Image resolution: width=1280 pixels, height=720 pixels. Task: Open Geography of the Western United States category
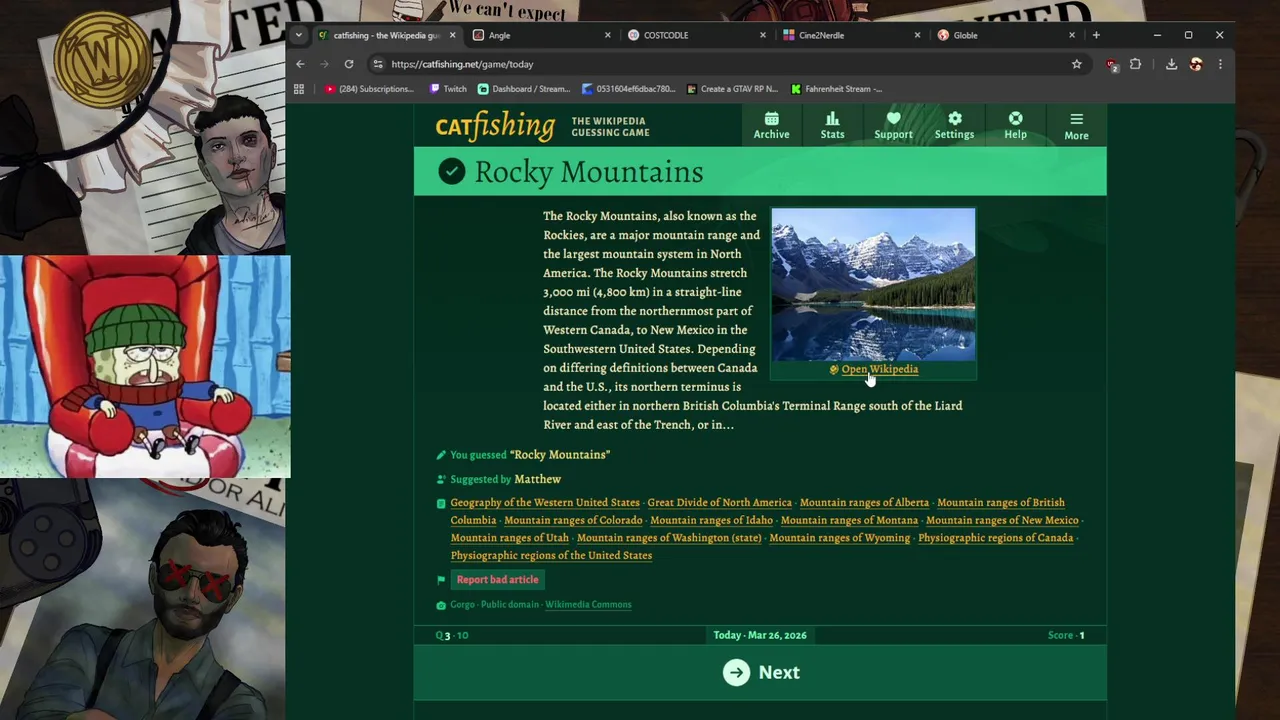[x=545, y=503]
